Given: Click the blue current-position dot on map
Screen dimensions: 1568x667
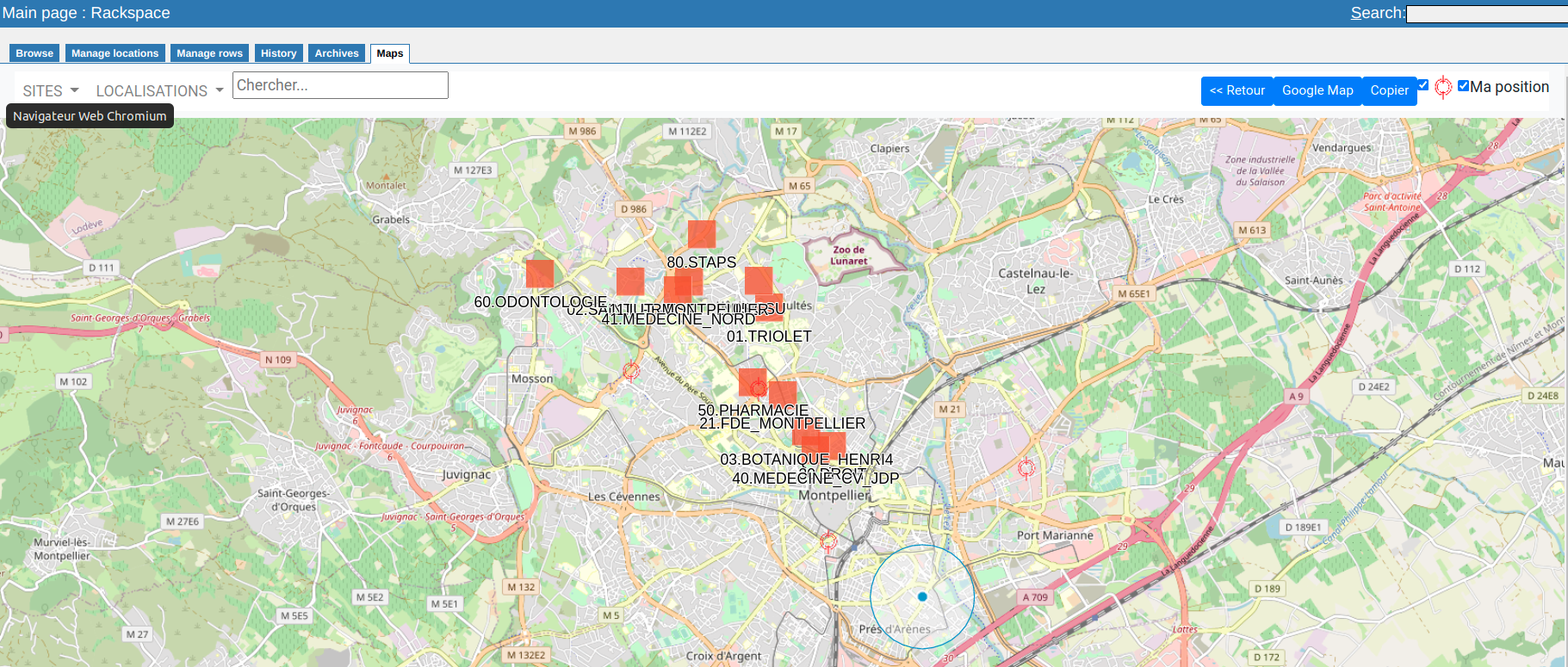Looking at the screenshot, I should coord(922,596).
